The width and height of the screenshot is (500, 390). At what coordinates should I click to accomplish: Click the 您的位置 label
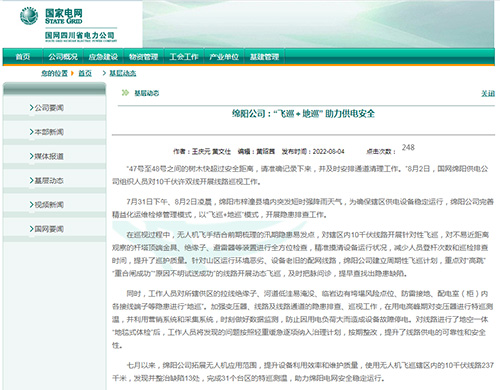pos(54,73)
